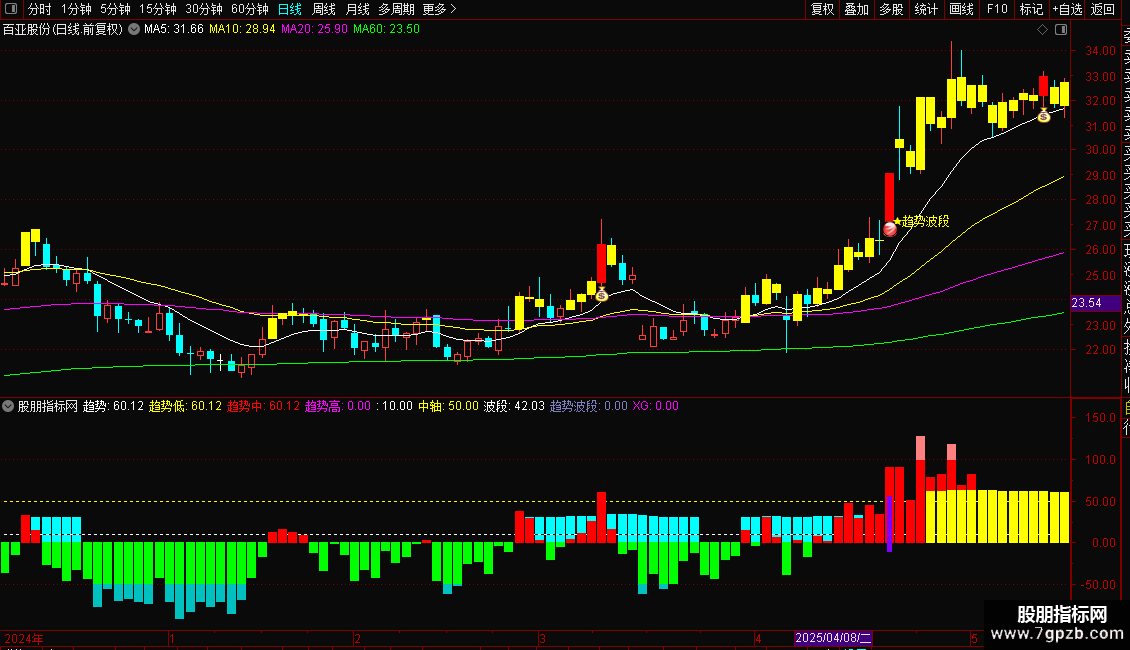Open the 统计 statistics tool
1130x650 pixels.
pyautogui.click(x=926, y=9)
